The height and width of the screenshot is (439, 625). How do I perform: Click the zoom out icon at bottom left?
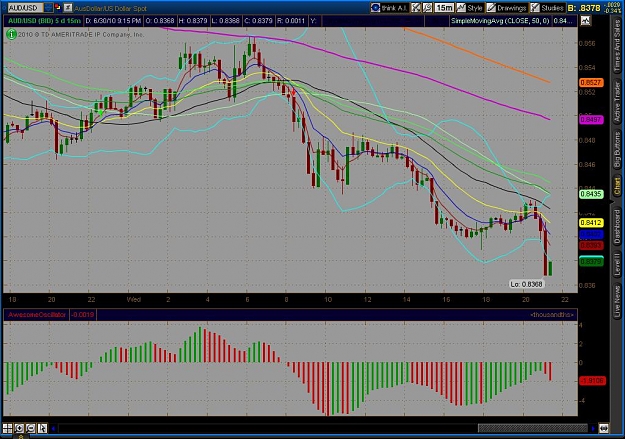(x=31, y=428)
